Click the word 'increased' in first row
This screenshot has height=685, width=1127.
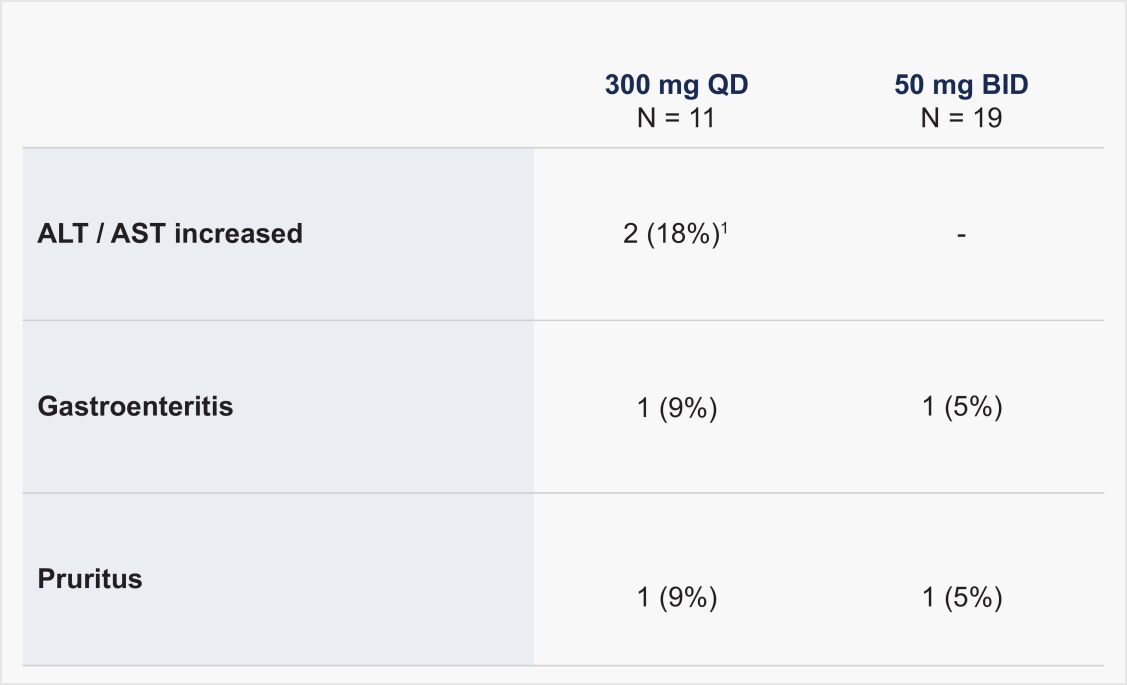(239, 234)
